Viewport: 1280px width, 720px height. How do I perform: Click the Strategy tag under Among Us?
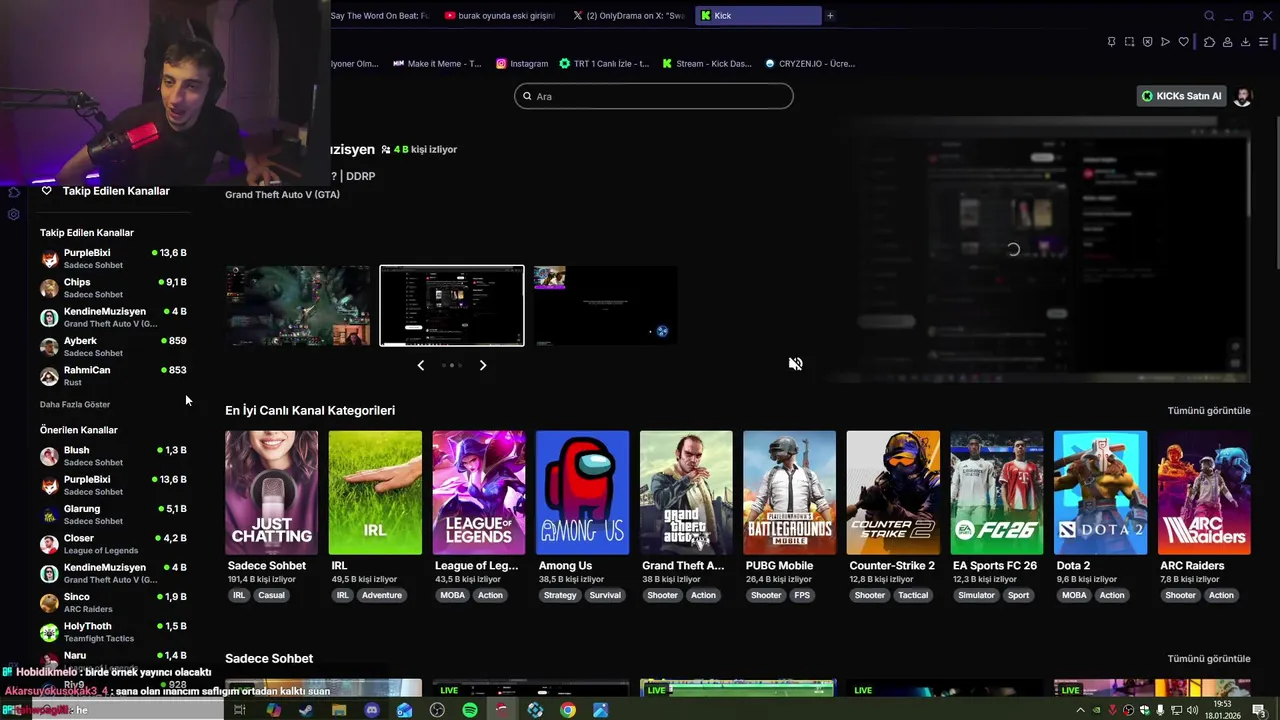(x=560, y=595)
